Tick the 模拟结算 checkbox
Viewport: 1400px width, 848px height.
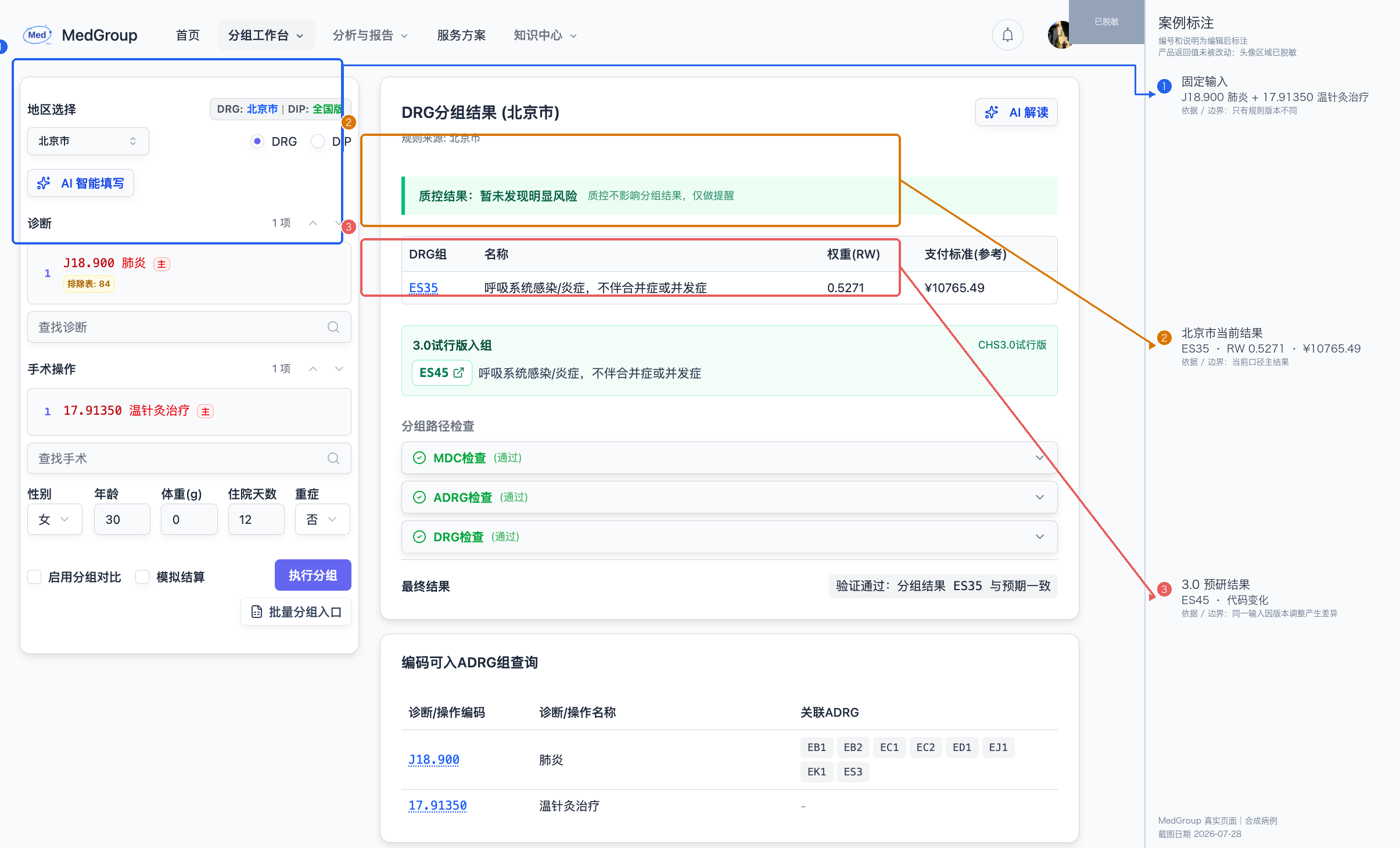[142, 577]
